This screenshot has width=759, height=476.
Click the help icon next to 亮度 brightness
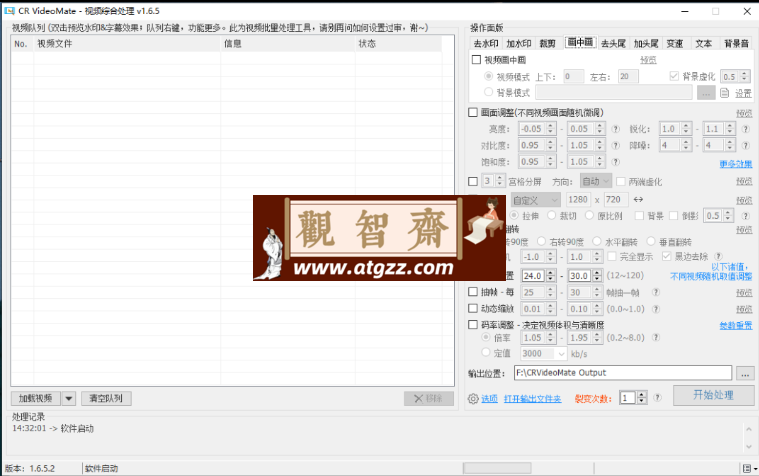[x=615, y=129]
